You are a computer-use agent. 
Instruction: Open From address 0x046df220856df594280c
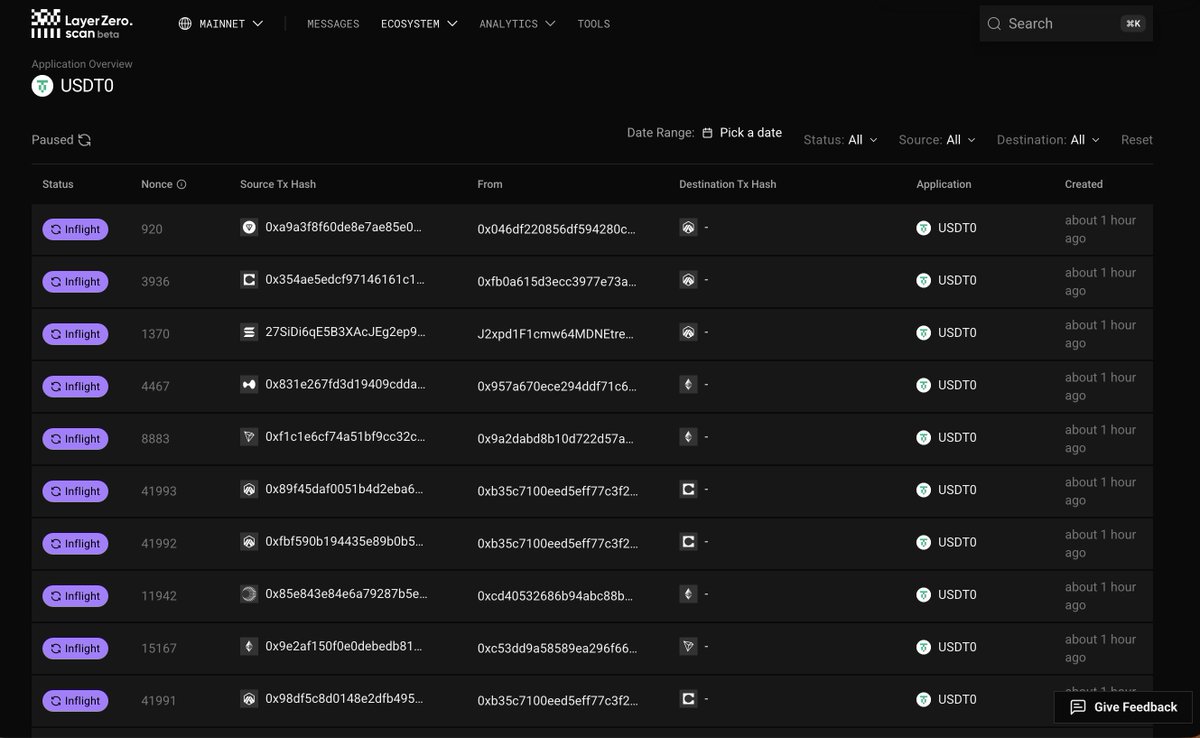tap(556, 229)
